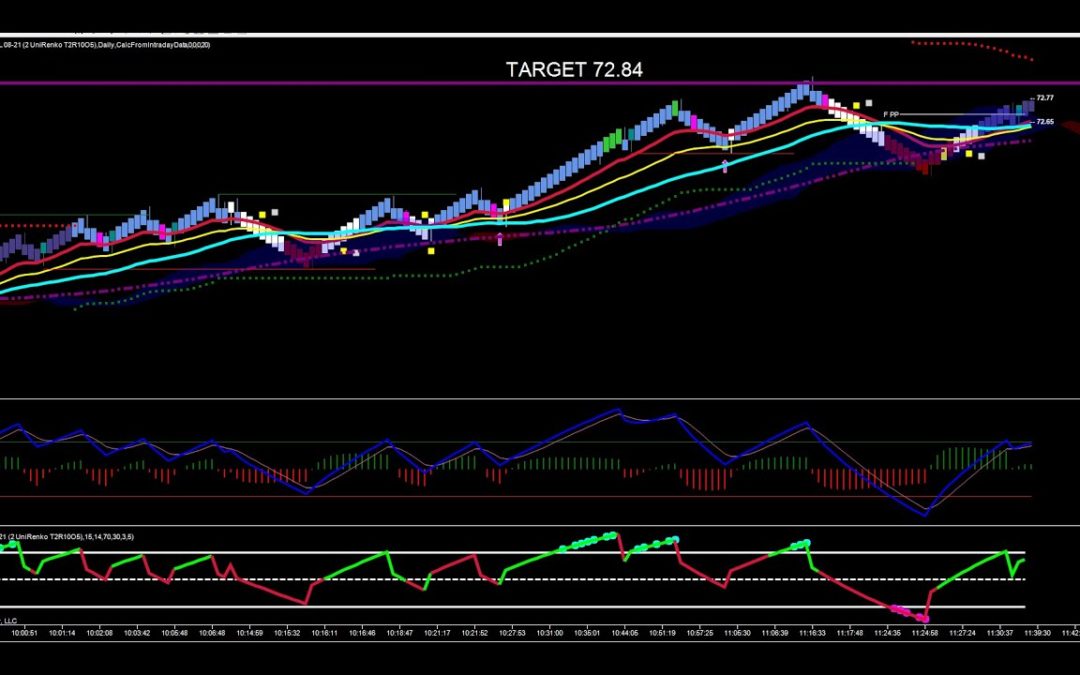Select the 72.65 price marker
Viewport: 1080px width, 675px height.
pos(1044,122)
